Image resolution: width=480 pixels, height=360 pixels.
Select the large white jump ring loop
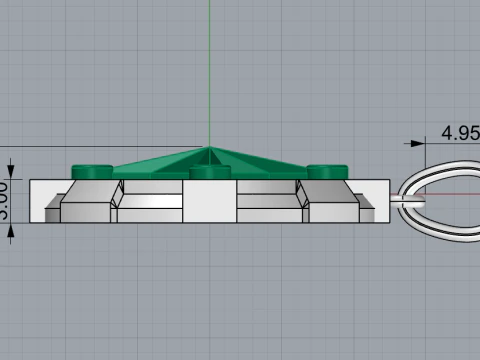tap(439, 201)
